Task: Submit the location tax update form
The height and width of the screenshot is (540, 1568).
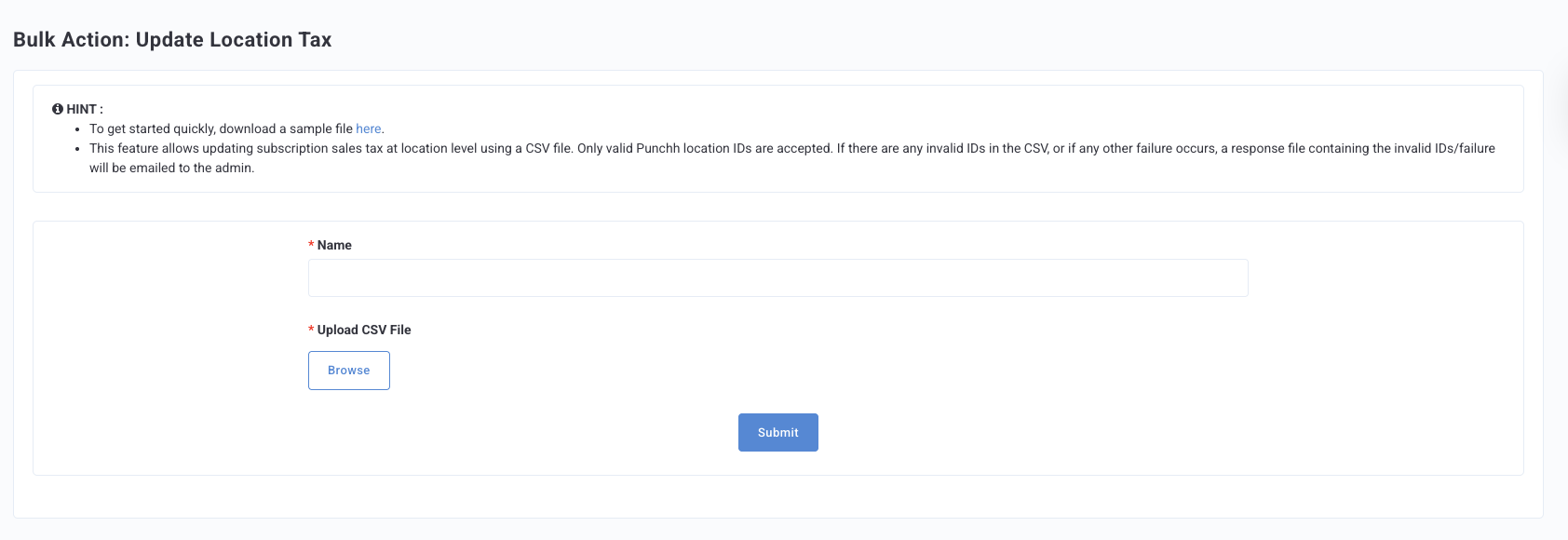Action: coord(778,432)
